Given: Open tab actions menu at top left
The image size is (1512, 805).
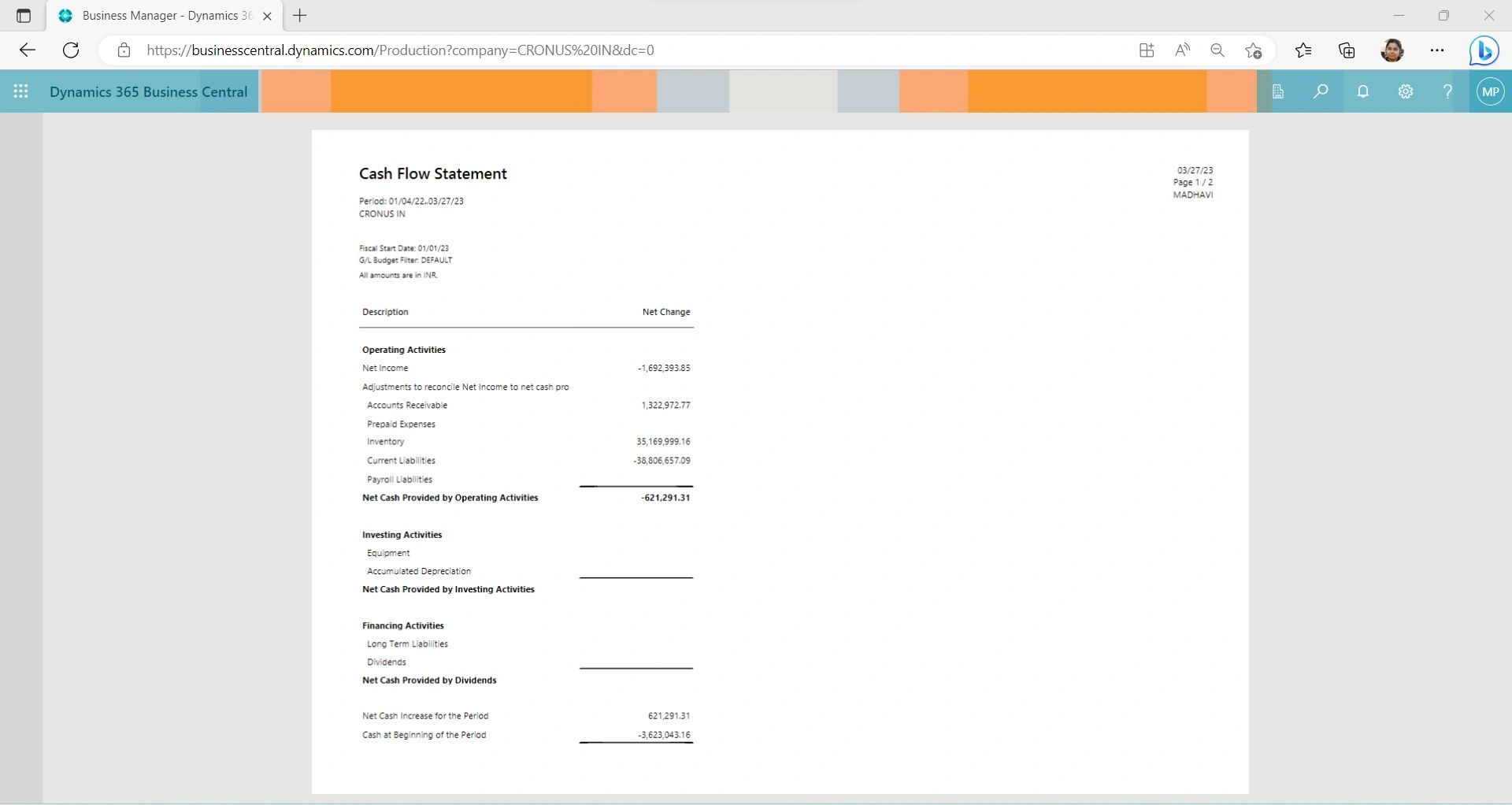Looking at the screenshot, I should coord(23,15).
